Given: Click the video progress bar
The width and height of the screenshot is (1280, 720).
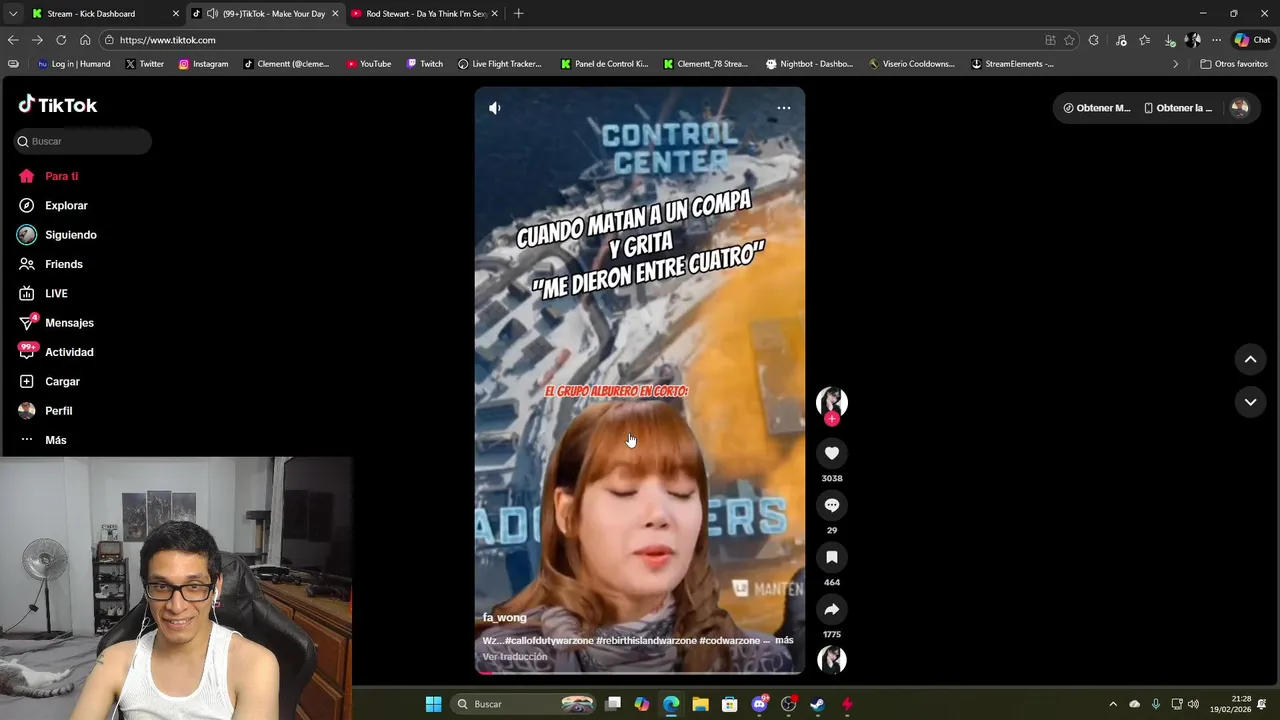Looking at the screenshot, I should pos(640,672).
